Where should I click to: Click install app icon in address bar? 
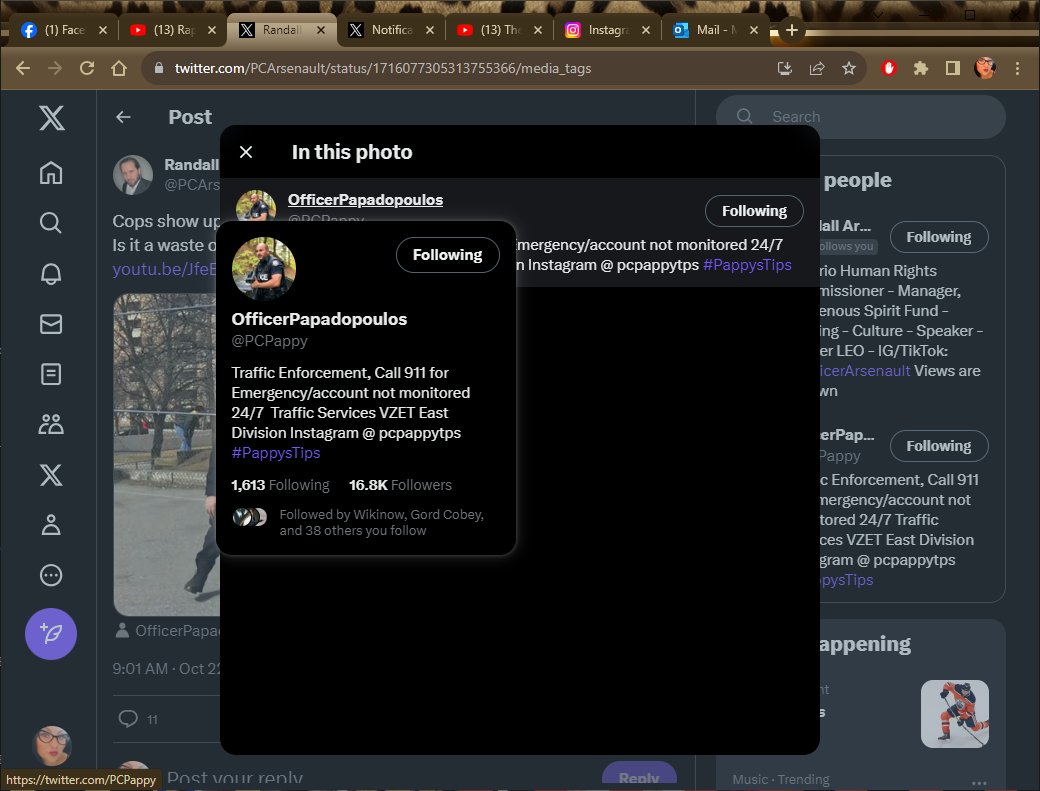pyautogui.click(x=785, y=68)
